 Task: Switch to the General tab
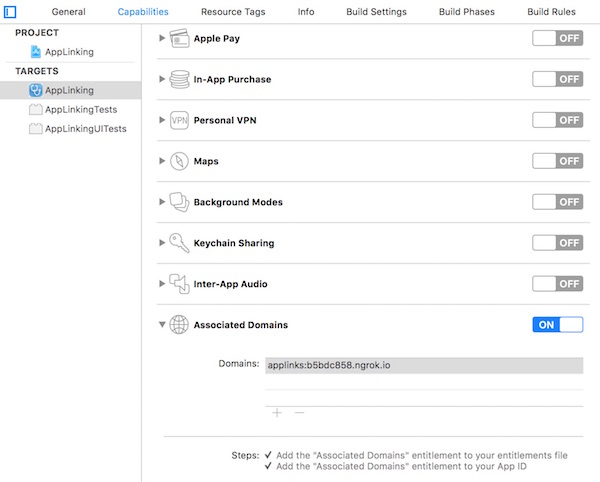point(68,12)
